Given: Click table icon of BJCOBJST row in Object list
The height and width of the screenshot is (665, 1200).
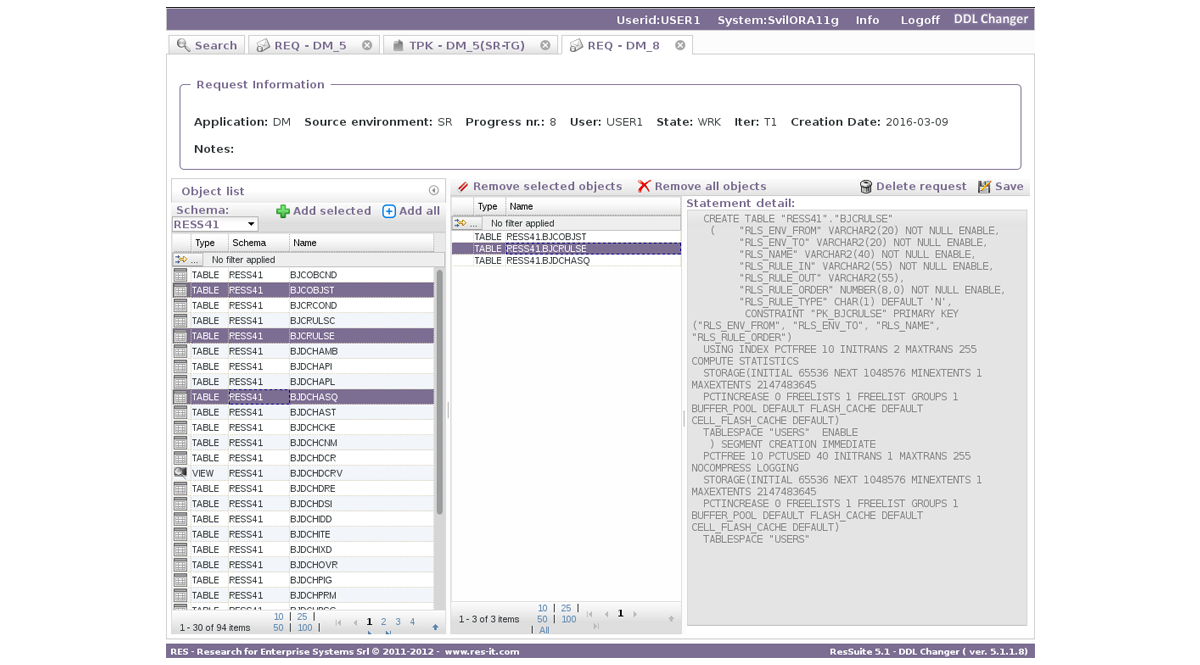Looking at the screenshot, I should click(180, 290).
